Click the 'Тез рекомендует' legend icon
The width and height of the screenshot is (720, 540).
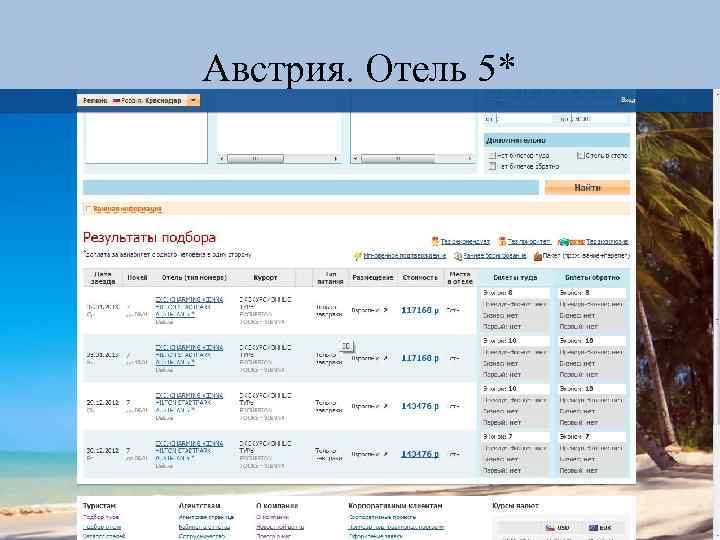pyautogui.click(x=435, y=241)
